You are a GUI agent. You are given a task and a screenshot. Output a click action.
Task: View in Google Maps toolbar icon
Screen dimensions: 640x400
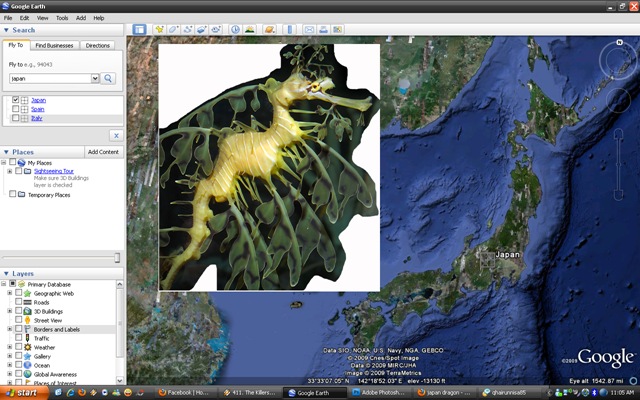click(x=338, y=29)
